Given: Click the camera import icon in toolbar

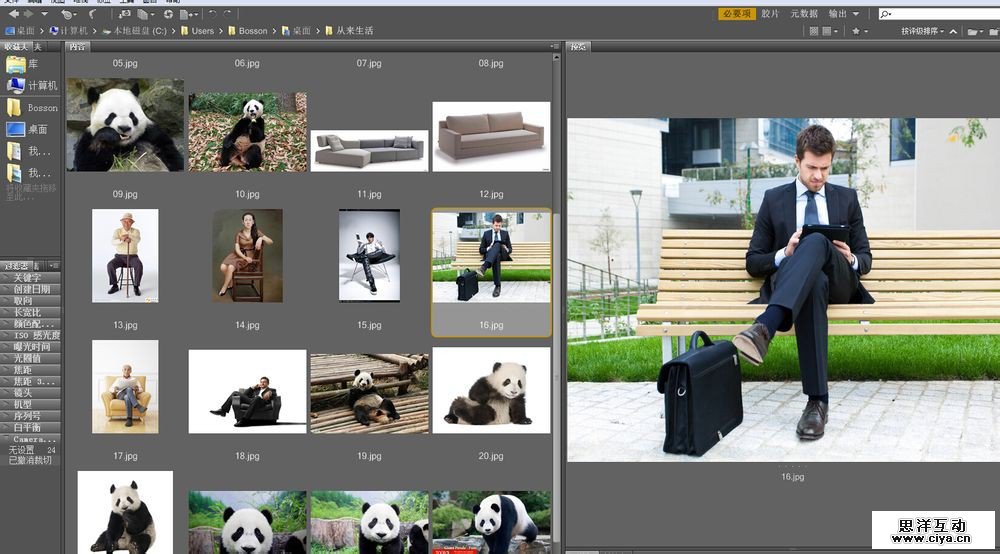Looking at the screenshot, I should click(125, 14).
